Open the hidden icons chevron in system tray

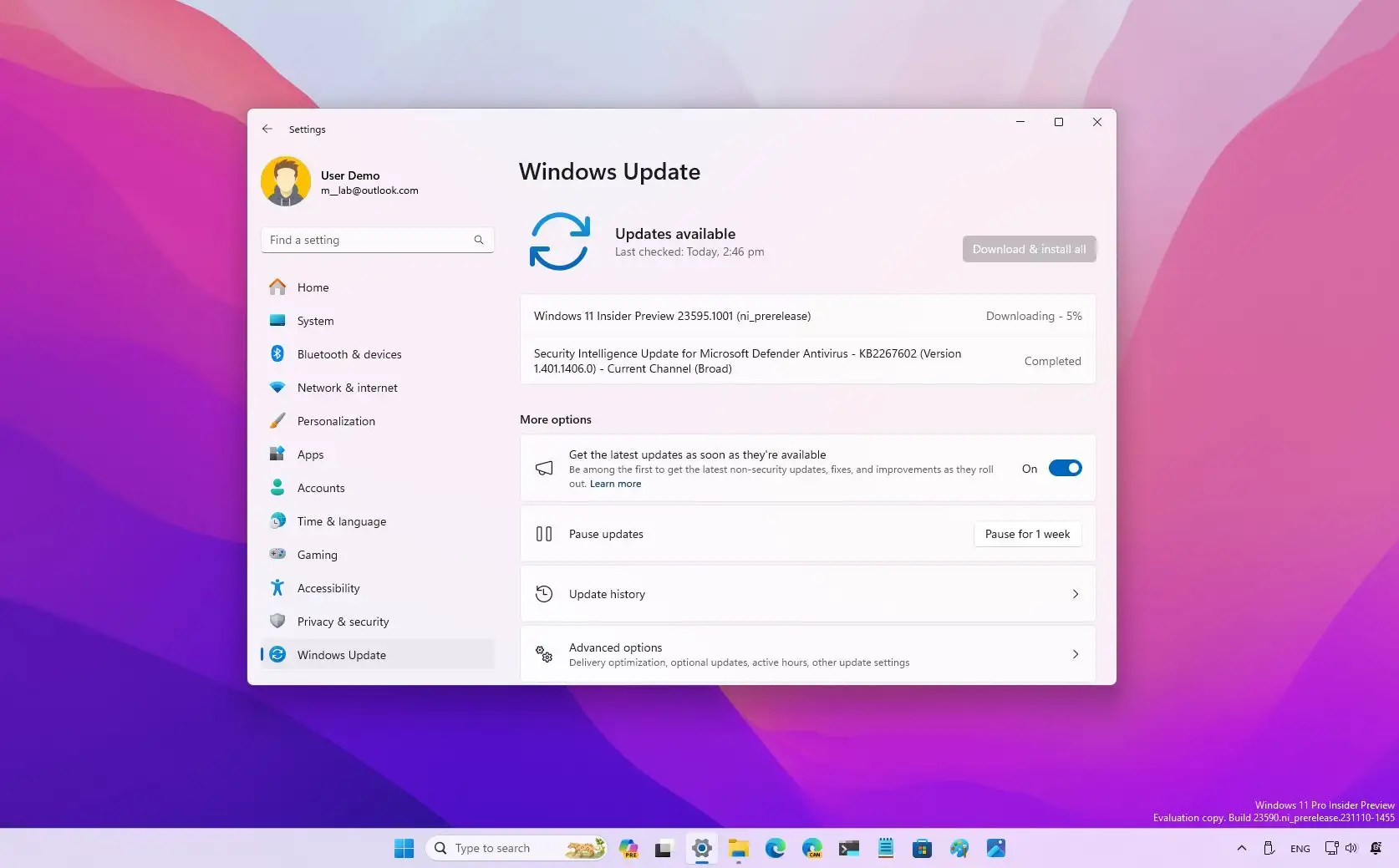pos(1241,848)
